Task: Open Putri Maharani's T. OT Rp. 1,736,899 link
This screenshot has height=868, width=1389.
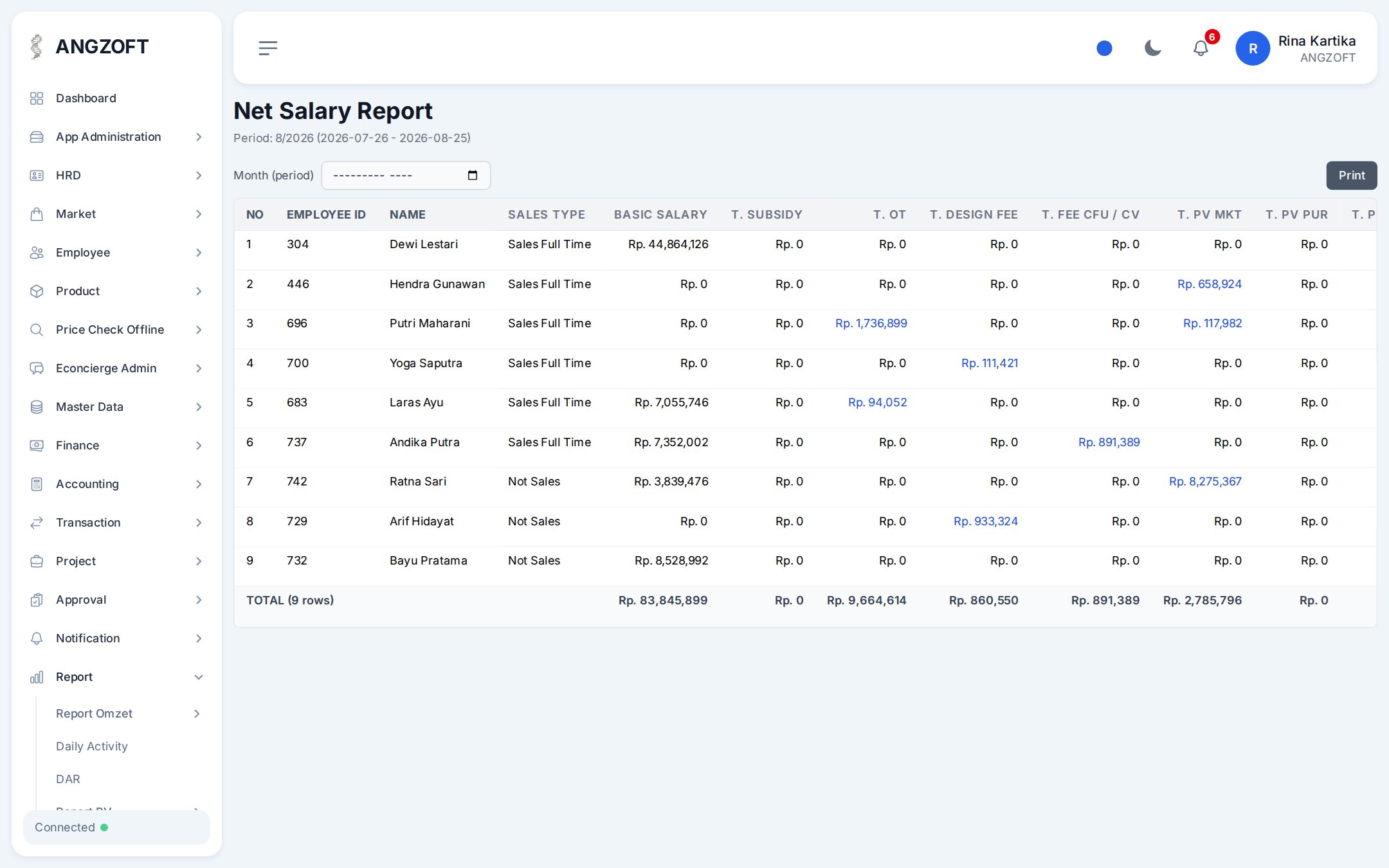Action: pyautogui.click(x=871, y=323)
